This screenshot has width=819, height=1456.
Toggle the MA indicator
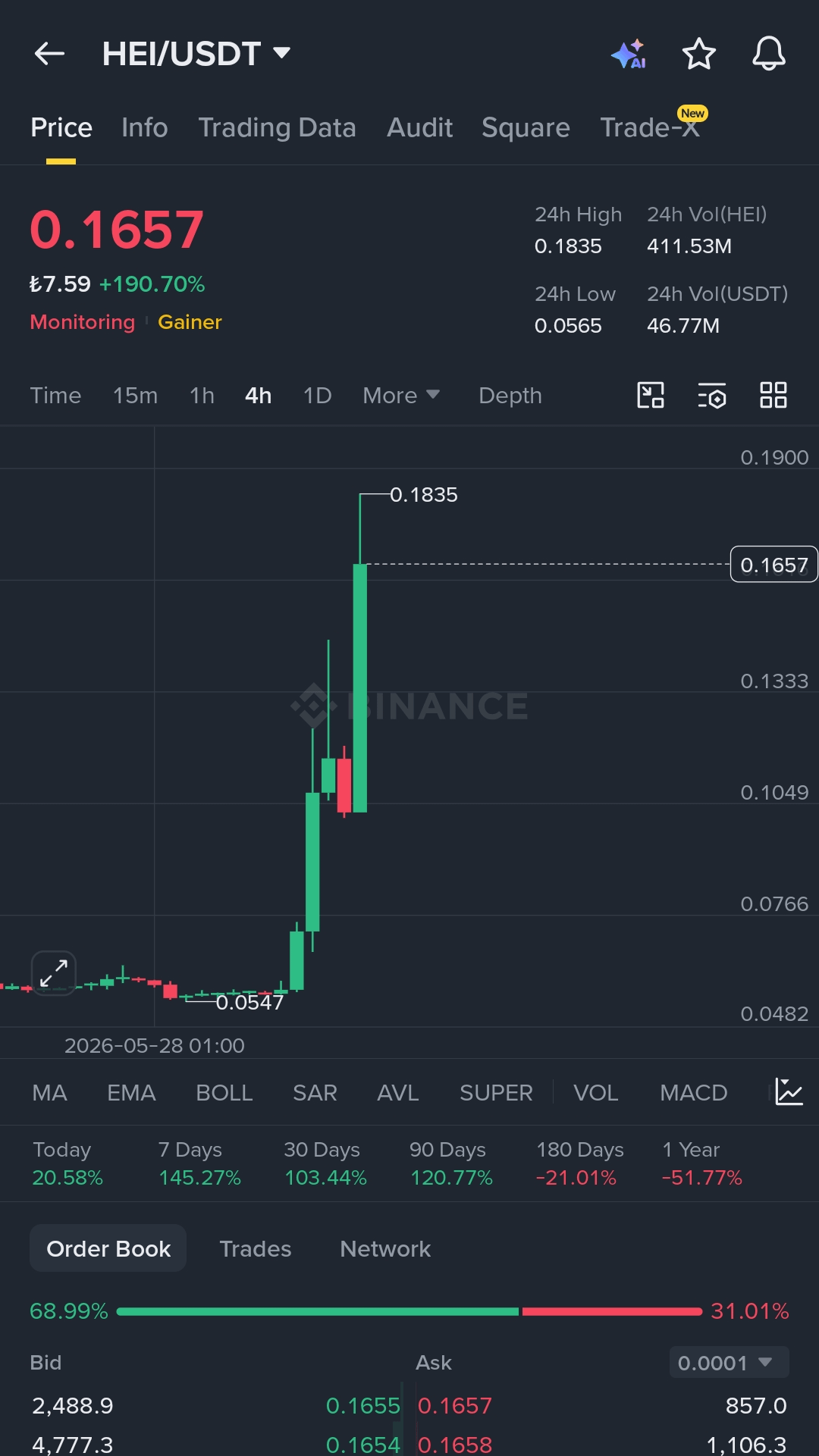pos(49,1092)
